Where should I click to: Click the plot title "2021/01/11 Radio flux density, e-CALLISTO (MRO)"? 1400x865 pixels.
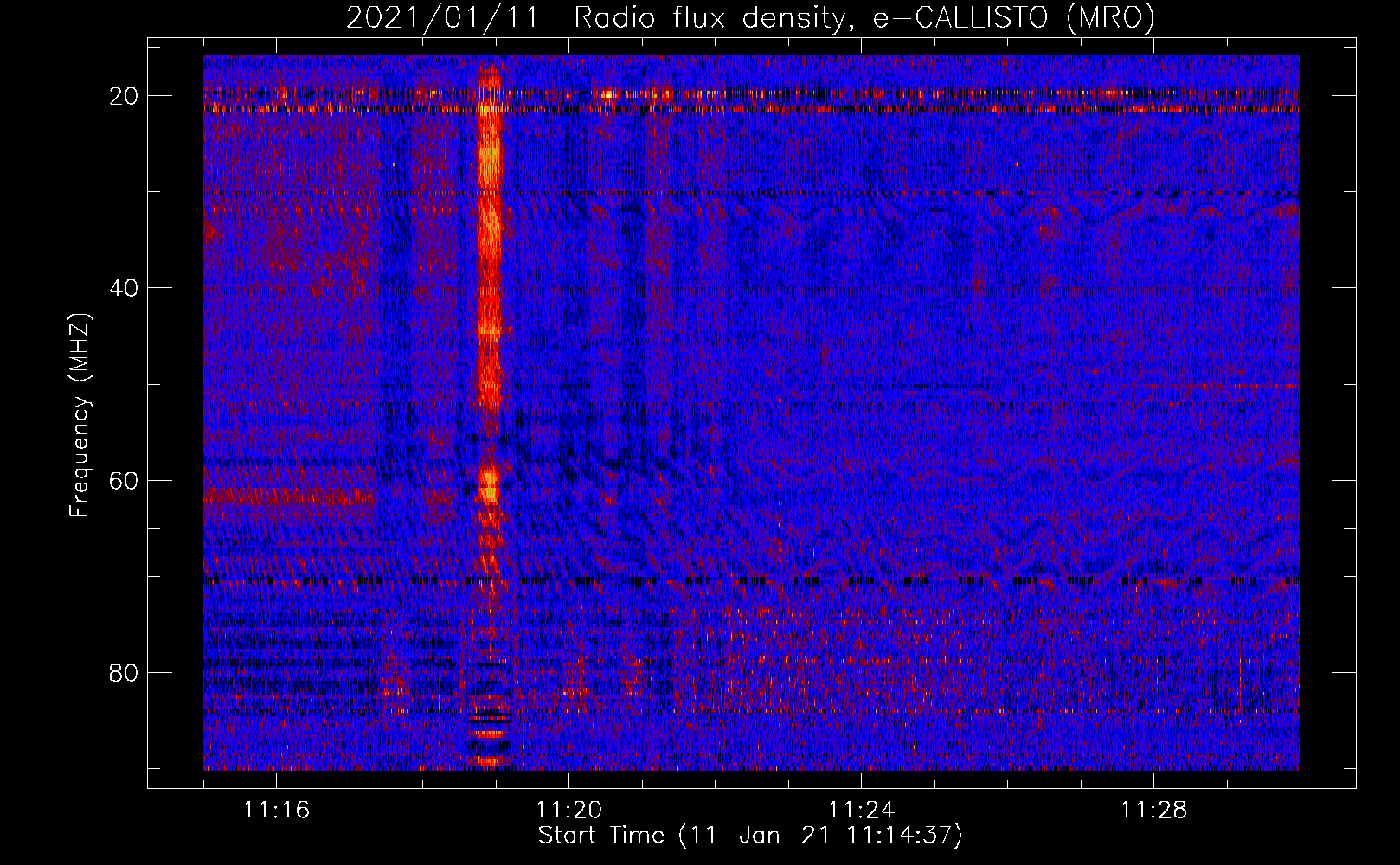pyautogui.click(x=750, y=18)
